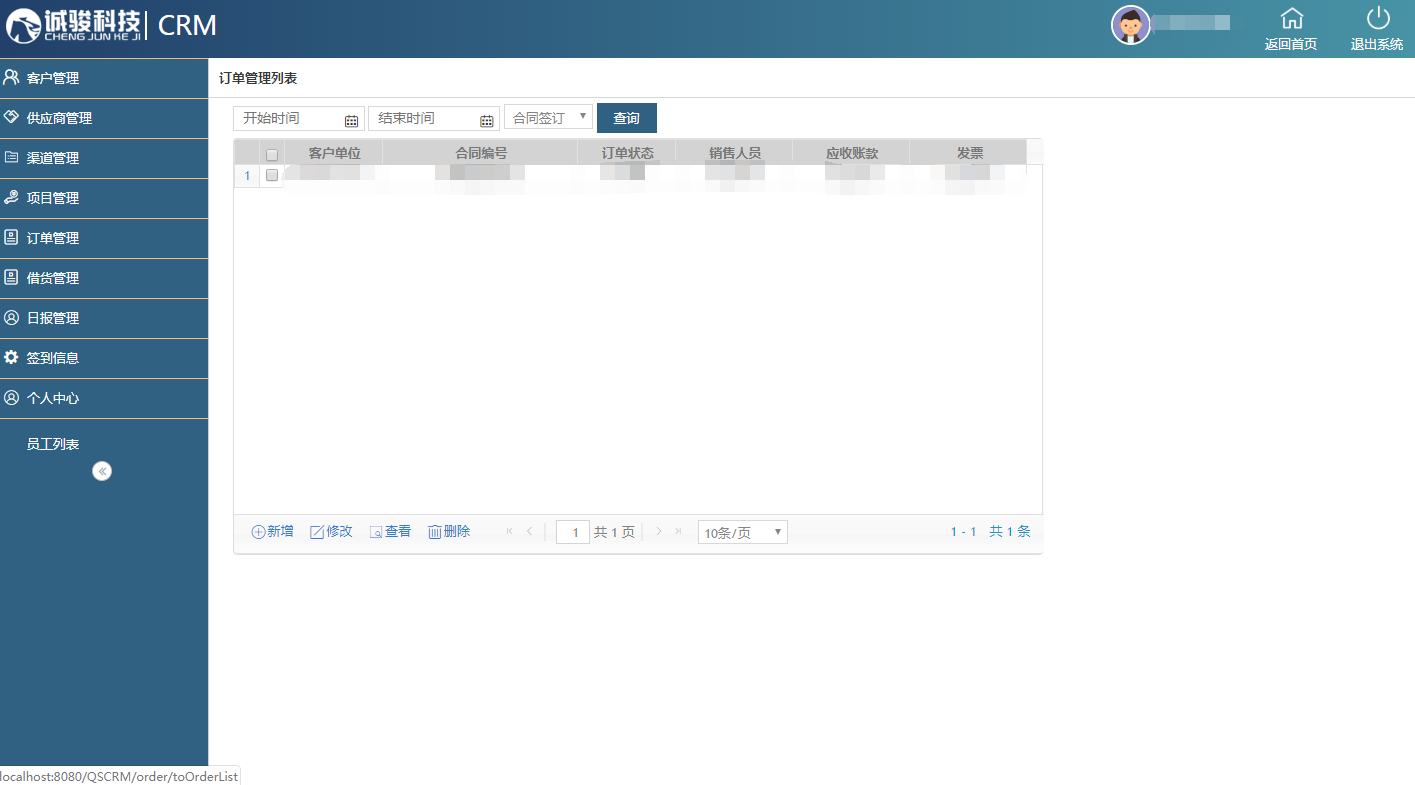Open the 开始时间 calendar picker icon
1415x785 pixels.
click(351, 121)
